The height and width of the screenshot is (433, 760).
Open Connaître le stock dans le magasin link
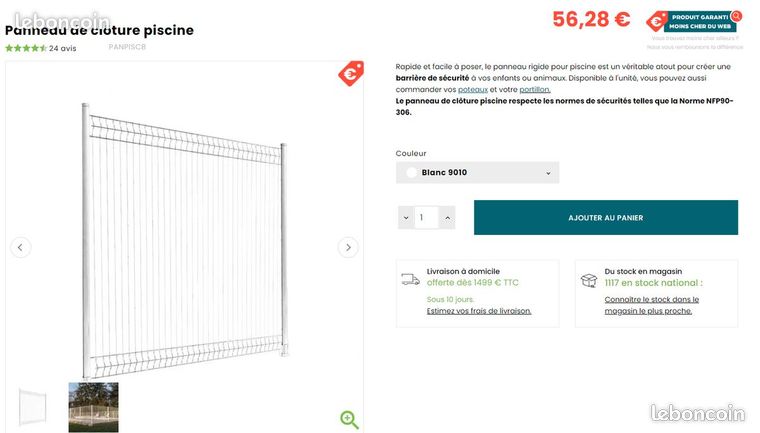[x=651, y=305]
